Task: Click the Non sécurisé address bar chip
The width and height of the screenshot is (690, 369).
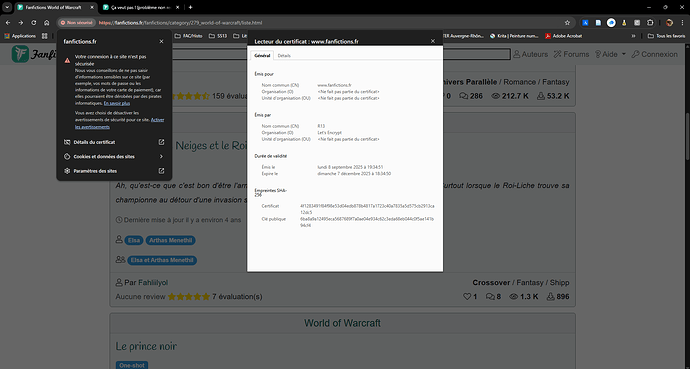Action: (x=77, y=22)
